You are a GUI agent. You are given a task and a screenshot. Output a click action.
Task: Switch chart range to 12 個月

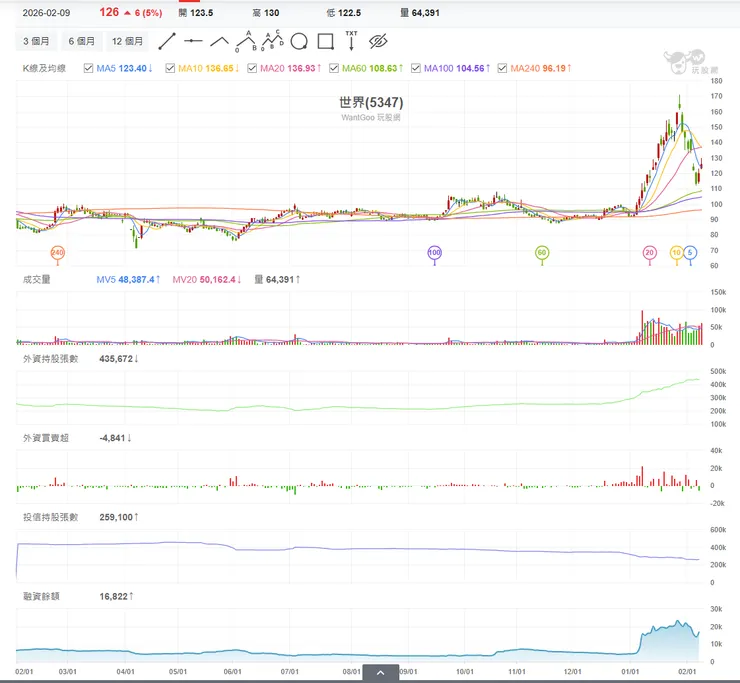click(127, 42)
